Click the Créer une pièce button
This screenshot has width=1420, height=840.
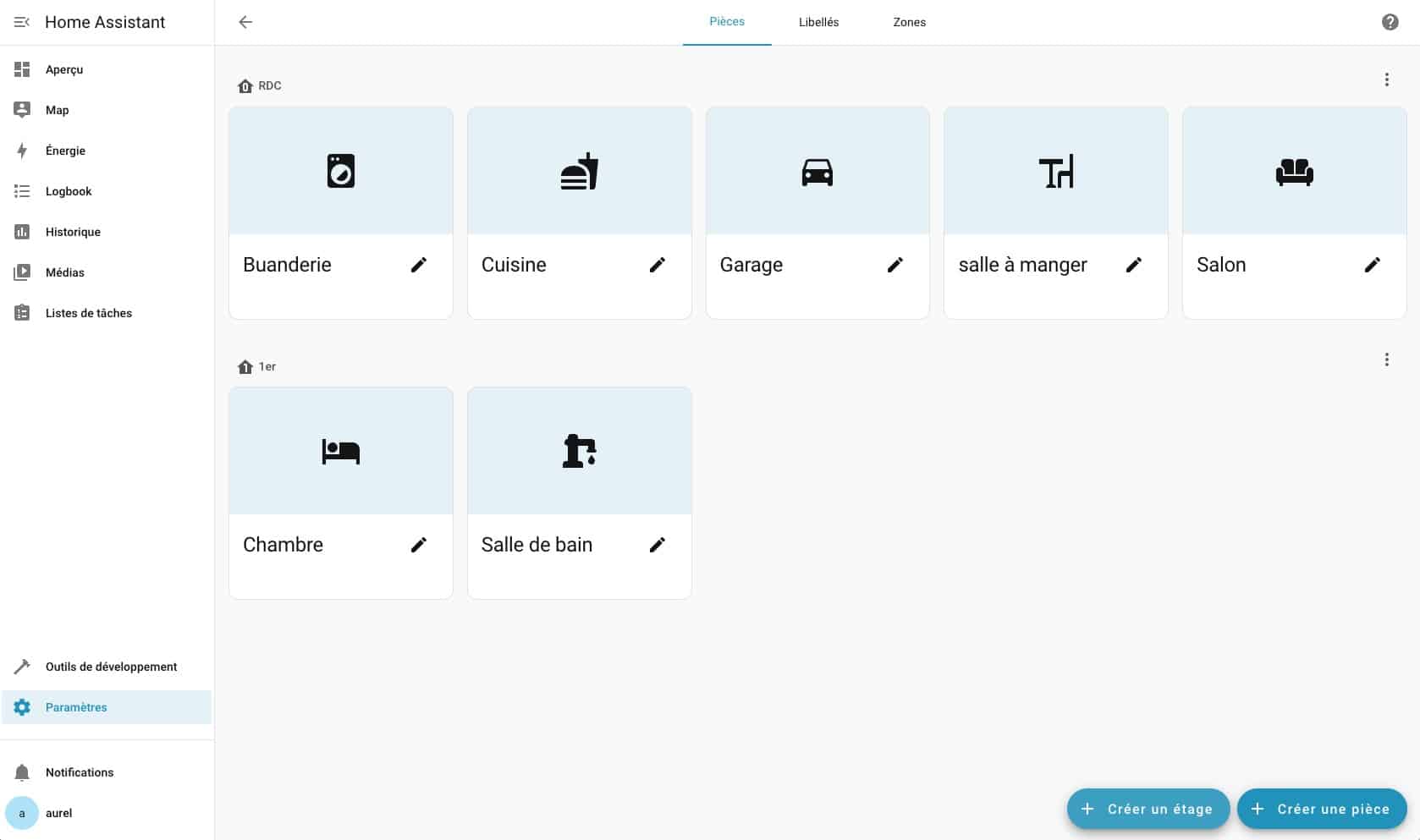click(1322, 809)
